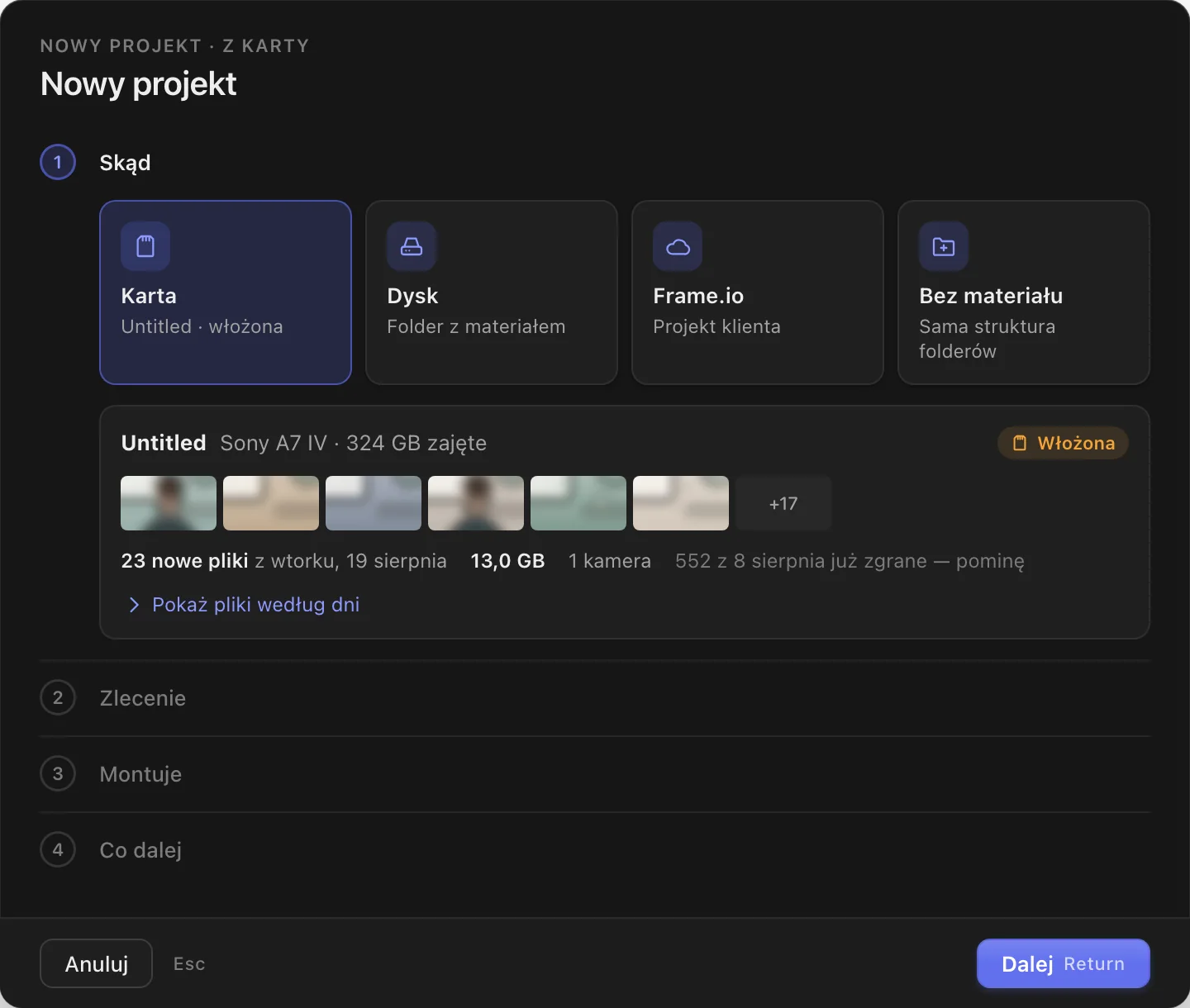This screenshot has width=1190, height=1008.
Task: Choose Frame.io client project source
Action: tap(758, 292)
